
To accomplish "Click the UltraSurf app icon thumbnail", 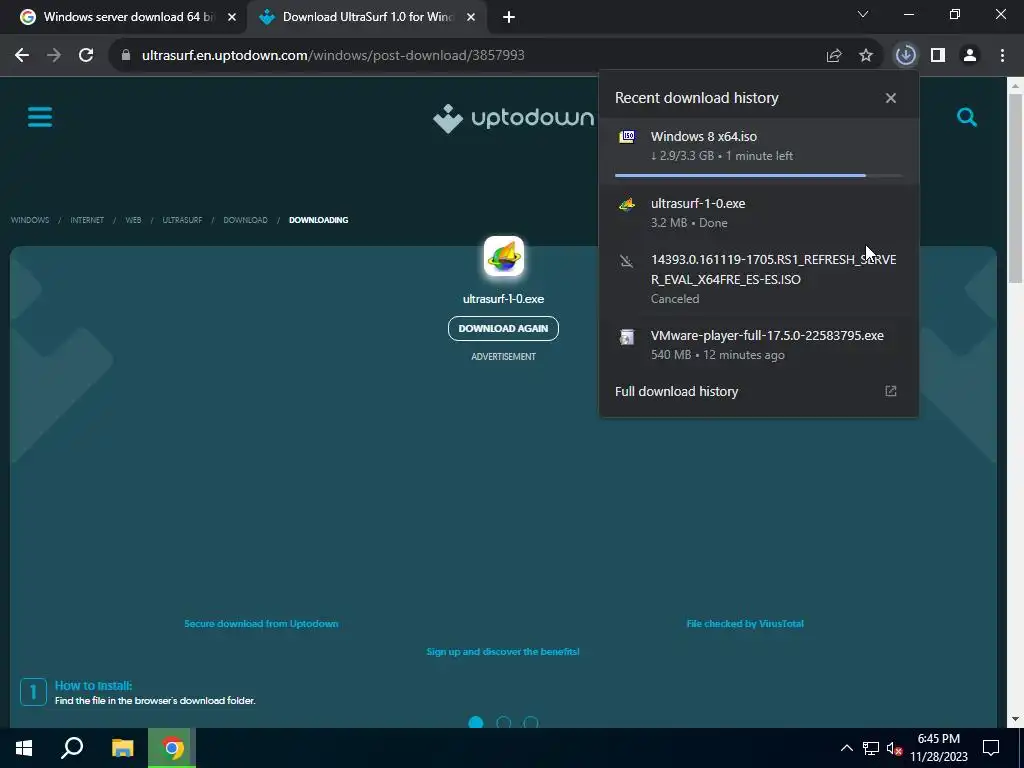I will [x=504, y=257].
